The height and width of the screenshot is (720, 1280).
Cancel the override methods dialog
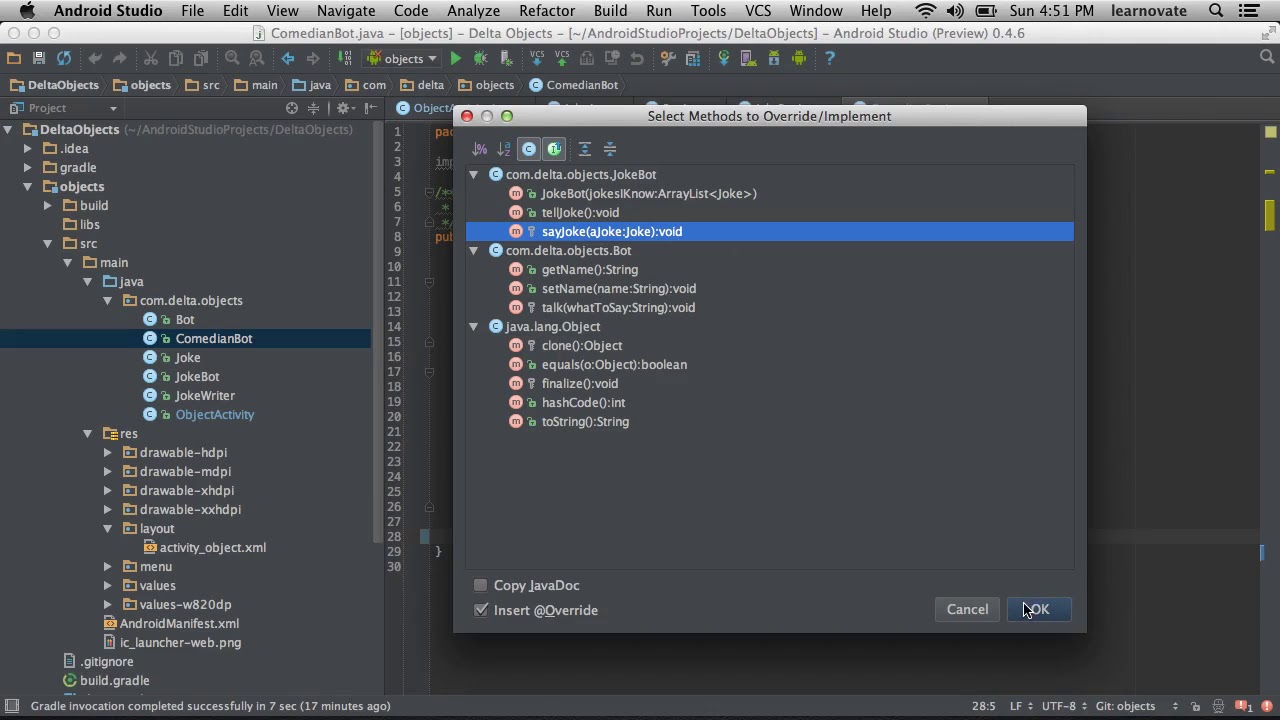[x=967, y=609]
